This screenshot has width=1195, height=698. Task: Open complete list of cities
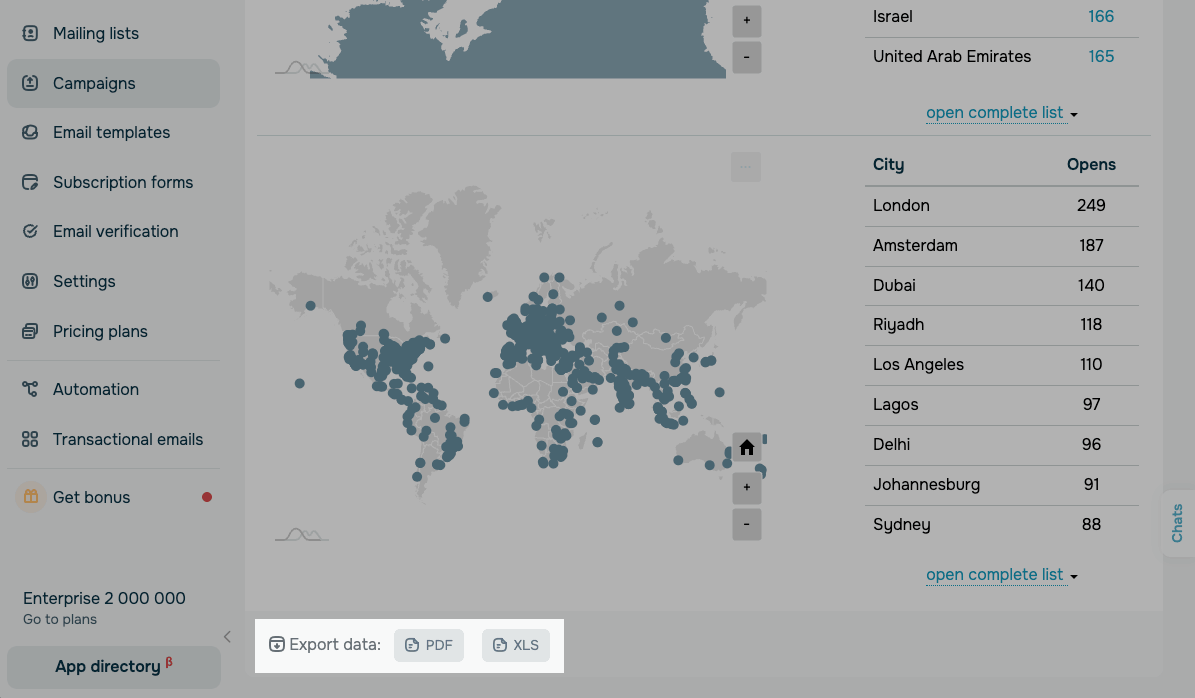[x=1001, y=575]
